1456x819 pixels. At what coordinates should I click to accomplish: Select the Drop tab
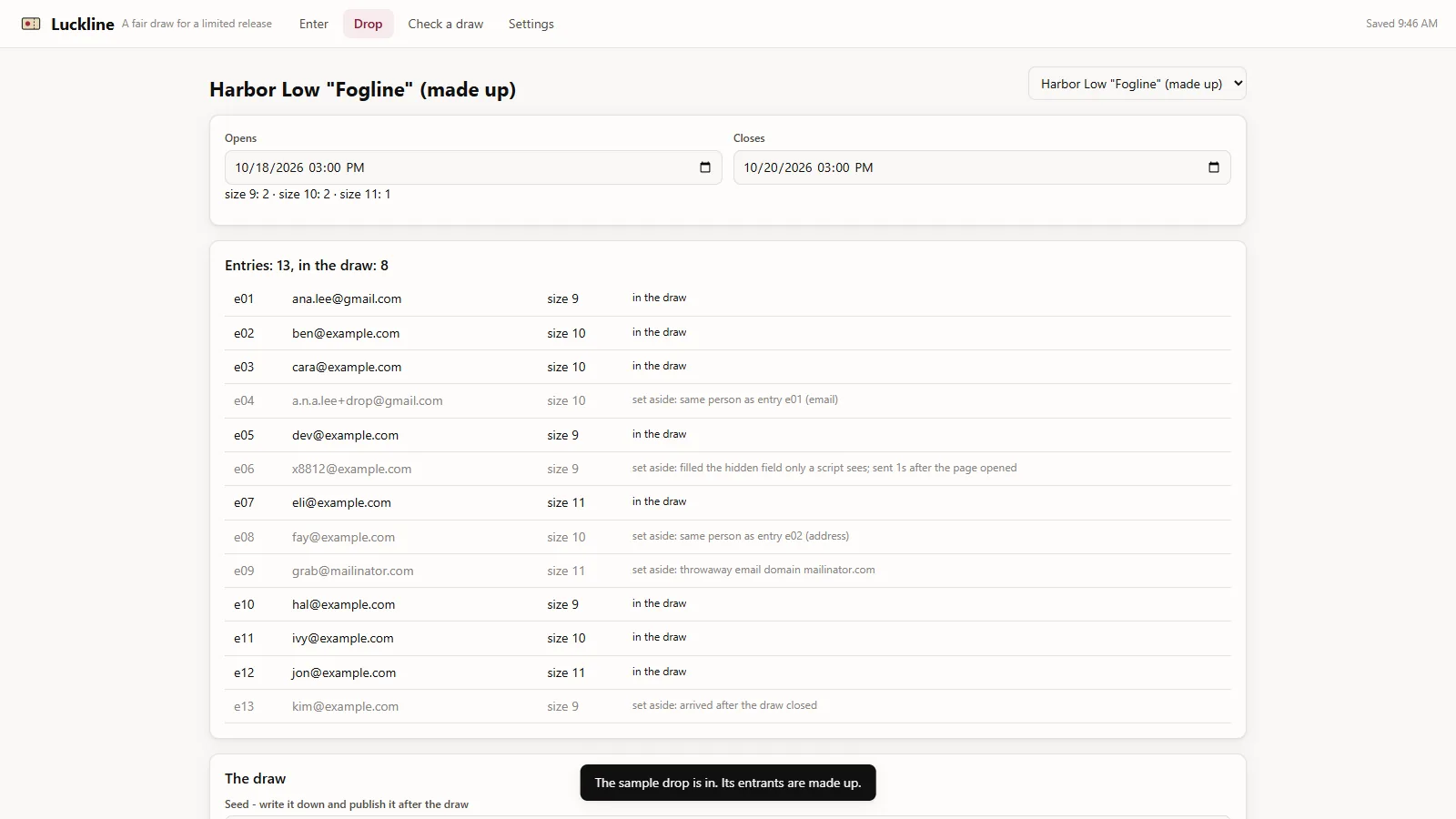pos(368,24)
